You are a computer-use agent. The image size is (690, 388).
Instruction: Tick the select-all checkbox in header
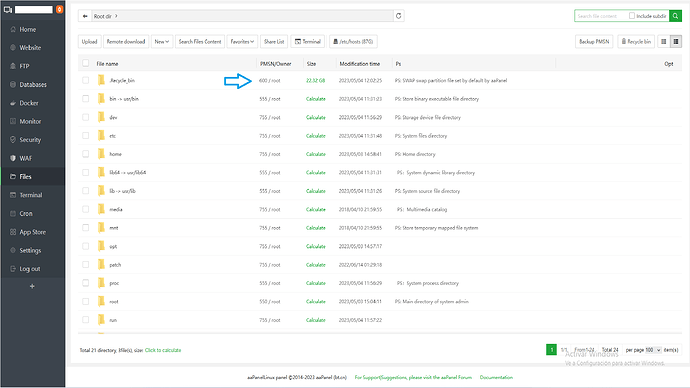pyautogui.click(x=85, y=63)
